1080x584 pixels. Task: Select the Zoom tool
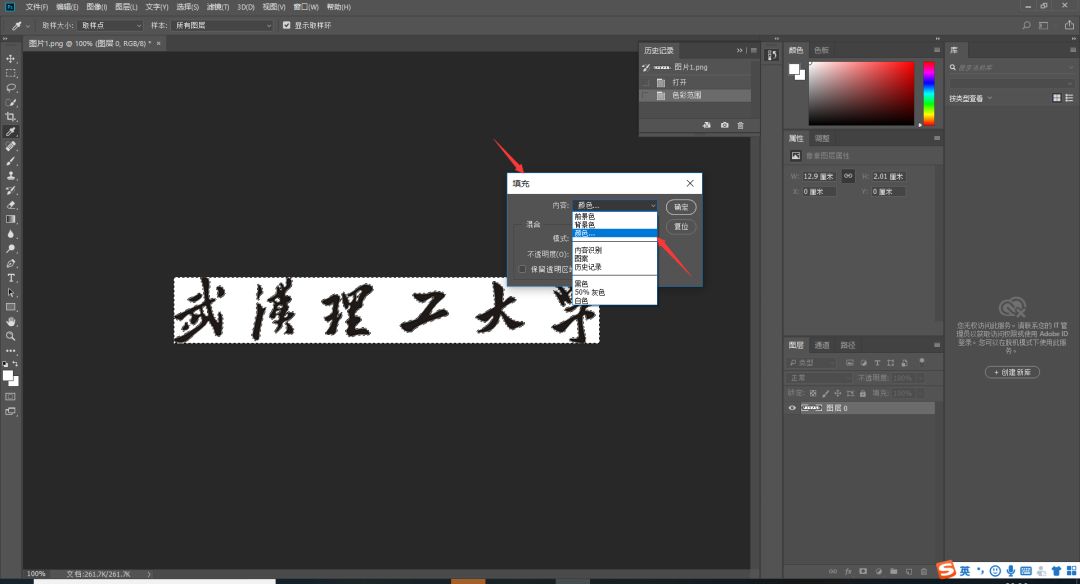click(10, 336)
